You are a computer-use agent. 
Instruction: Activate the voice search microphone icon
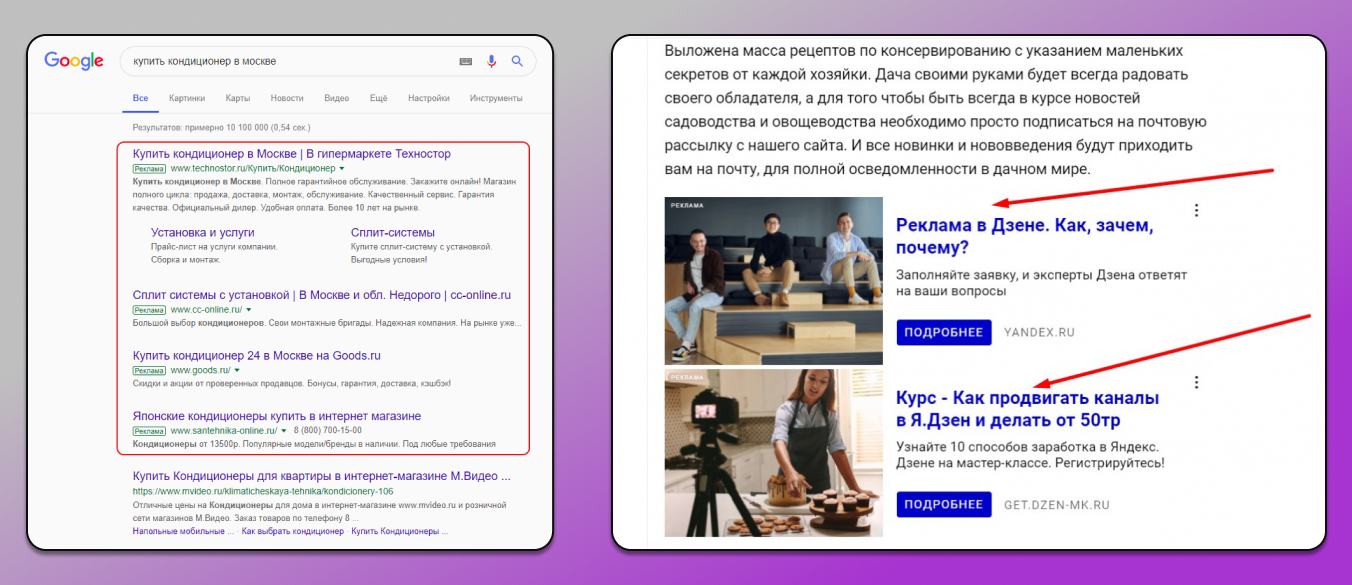pyautogui.click(x=491, y=61)
